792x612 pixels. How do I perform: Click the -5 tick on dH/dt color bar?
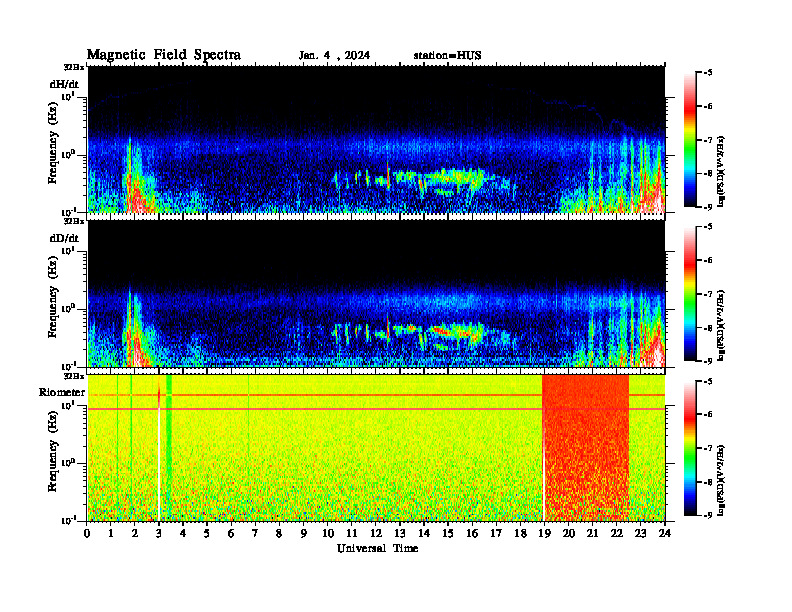coord(707,73)
